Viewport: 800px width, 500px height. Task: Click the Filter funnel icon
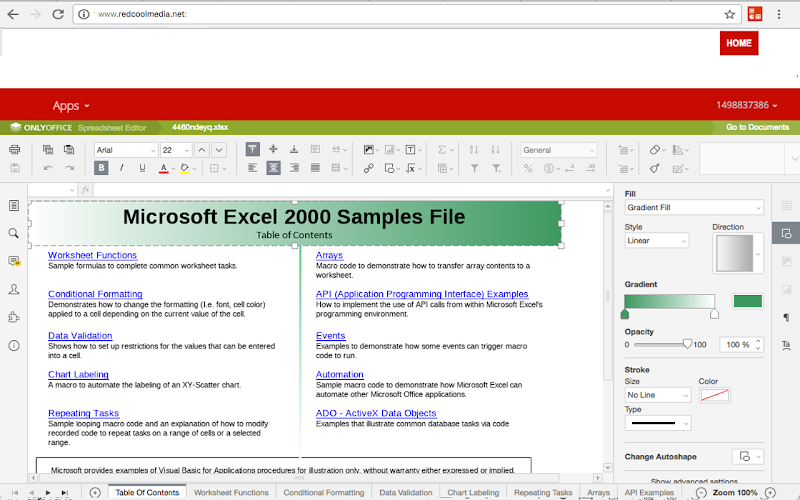click(474, 168)
